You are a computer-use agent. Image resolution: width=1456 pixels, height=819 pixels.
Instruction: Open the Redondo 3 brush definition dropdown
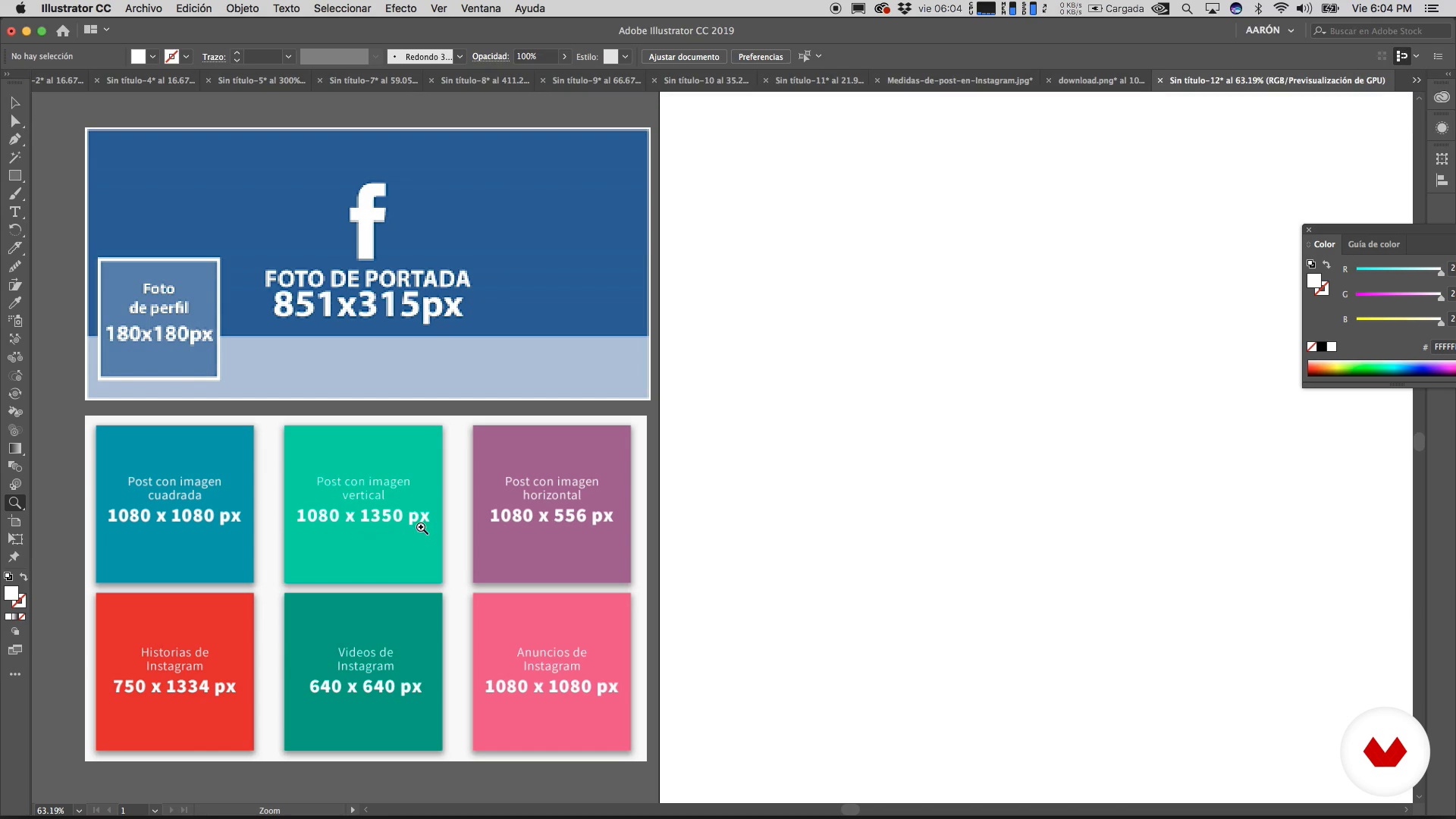coord(460,57)
